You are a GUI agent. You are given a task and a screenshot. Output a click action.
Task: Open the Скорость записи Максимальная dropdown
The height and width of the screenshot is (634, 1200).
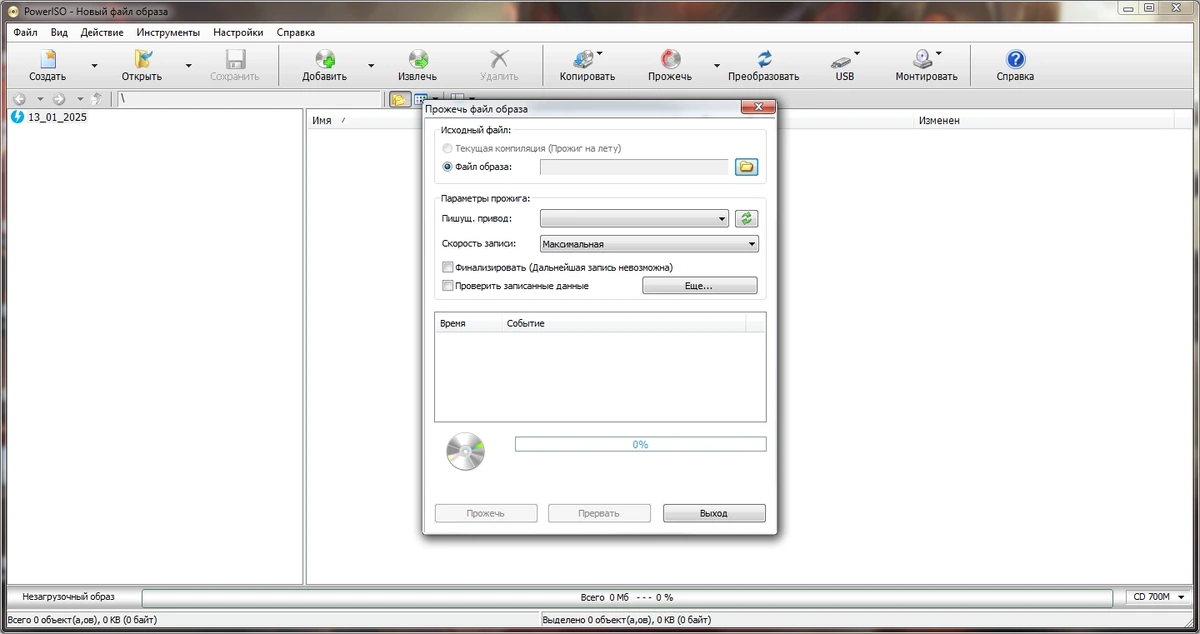click(x=649, y=243)
